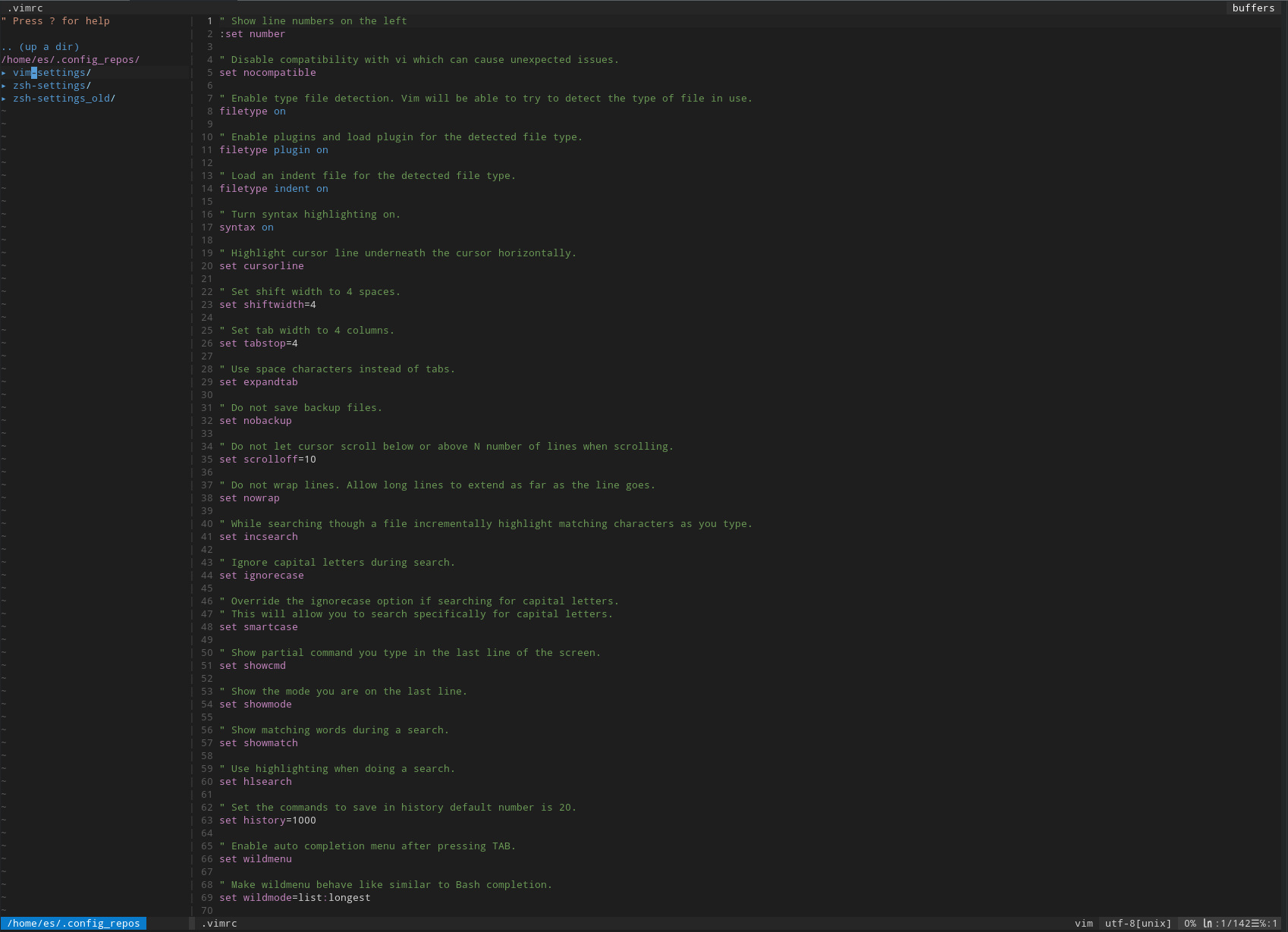Click comment 'Ignore capital letters during search.'
This screenshot has height=932, width=1288.
(x=338, y=563)
